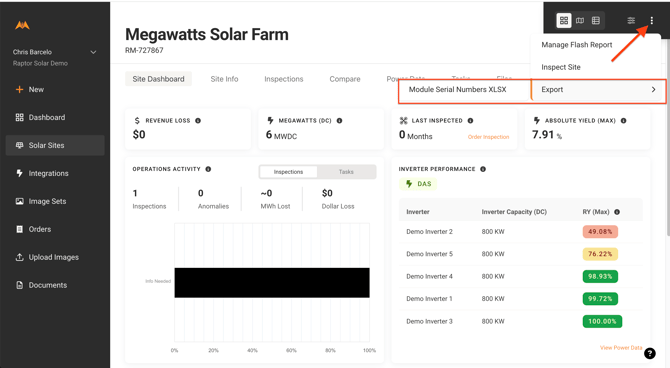This screenshot has width=670, height=368.
Task: Click the RM-727867 site ID text
Action: [x=144, y=50]
